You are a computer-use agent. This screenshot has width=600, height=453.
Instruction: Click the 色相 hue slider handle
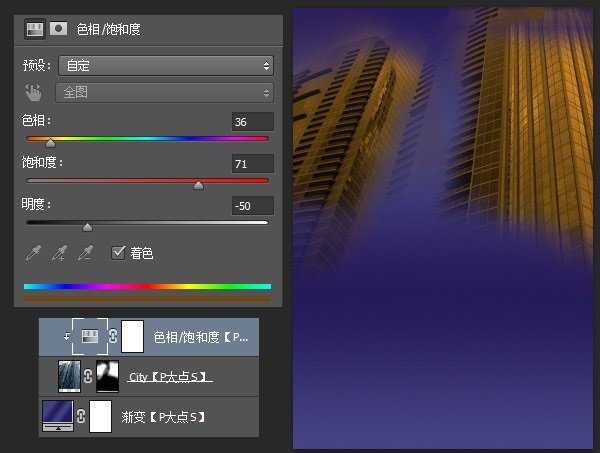point(50,143)
